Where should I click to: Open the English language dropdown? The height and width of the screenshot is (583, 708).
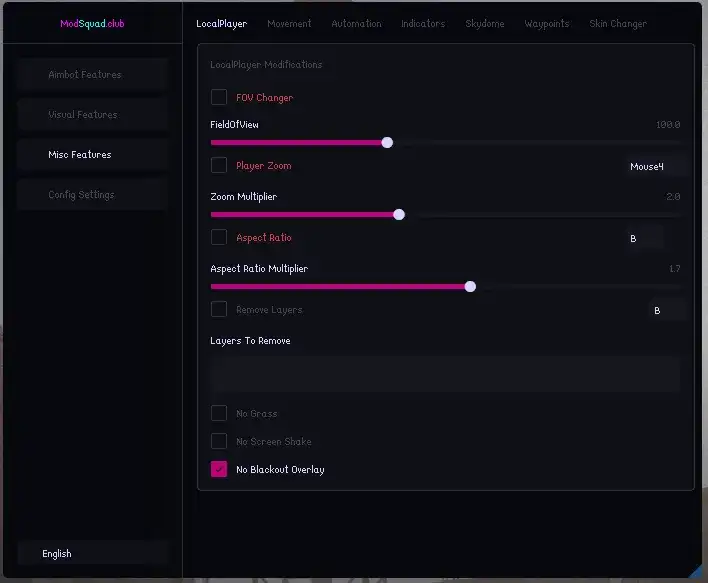[93, 554]
